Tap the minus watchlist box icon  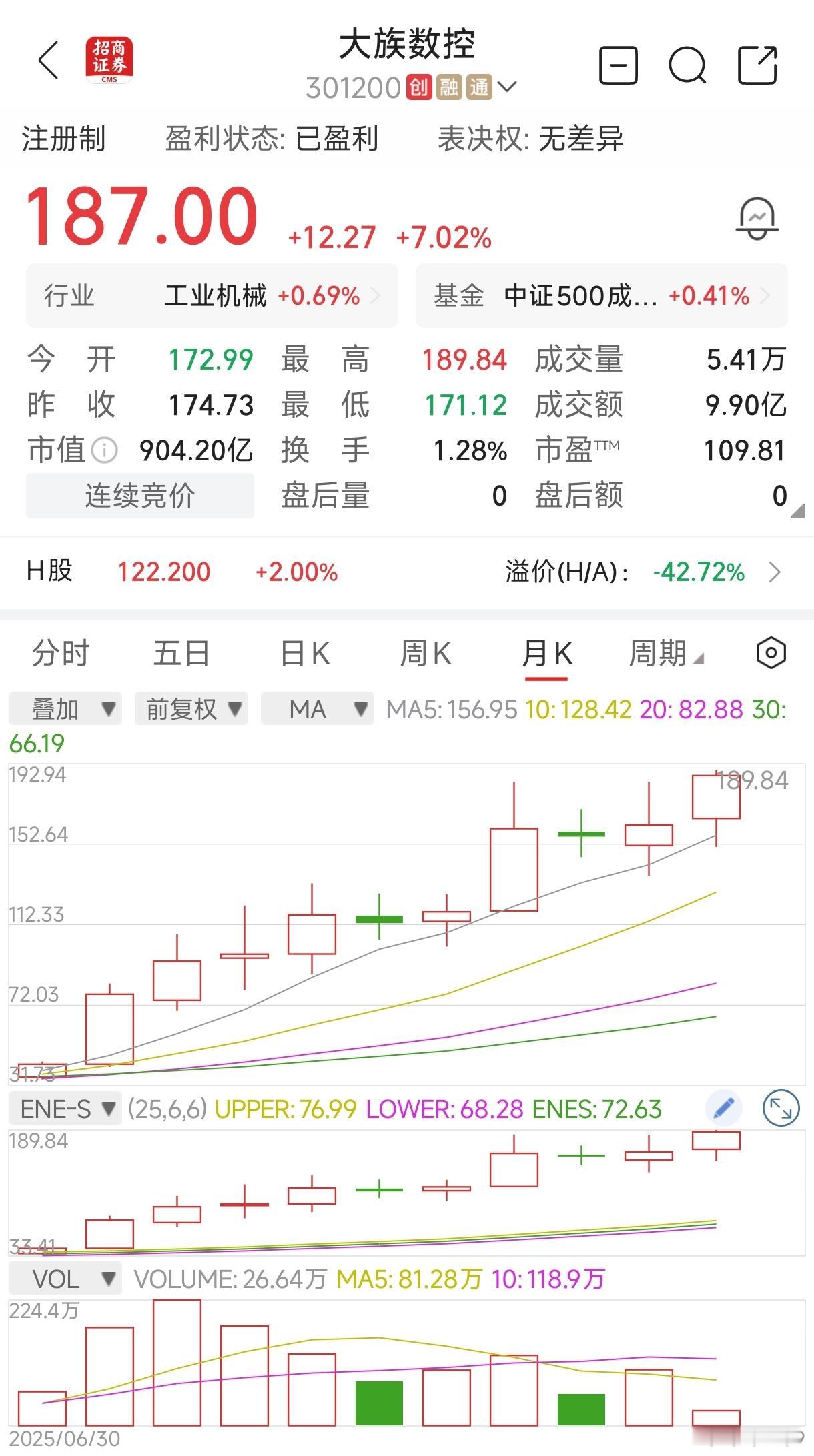point(619,65)
